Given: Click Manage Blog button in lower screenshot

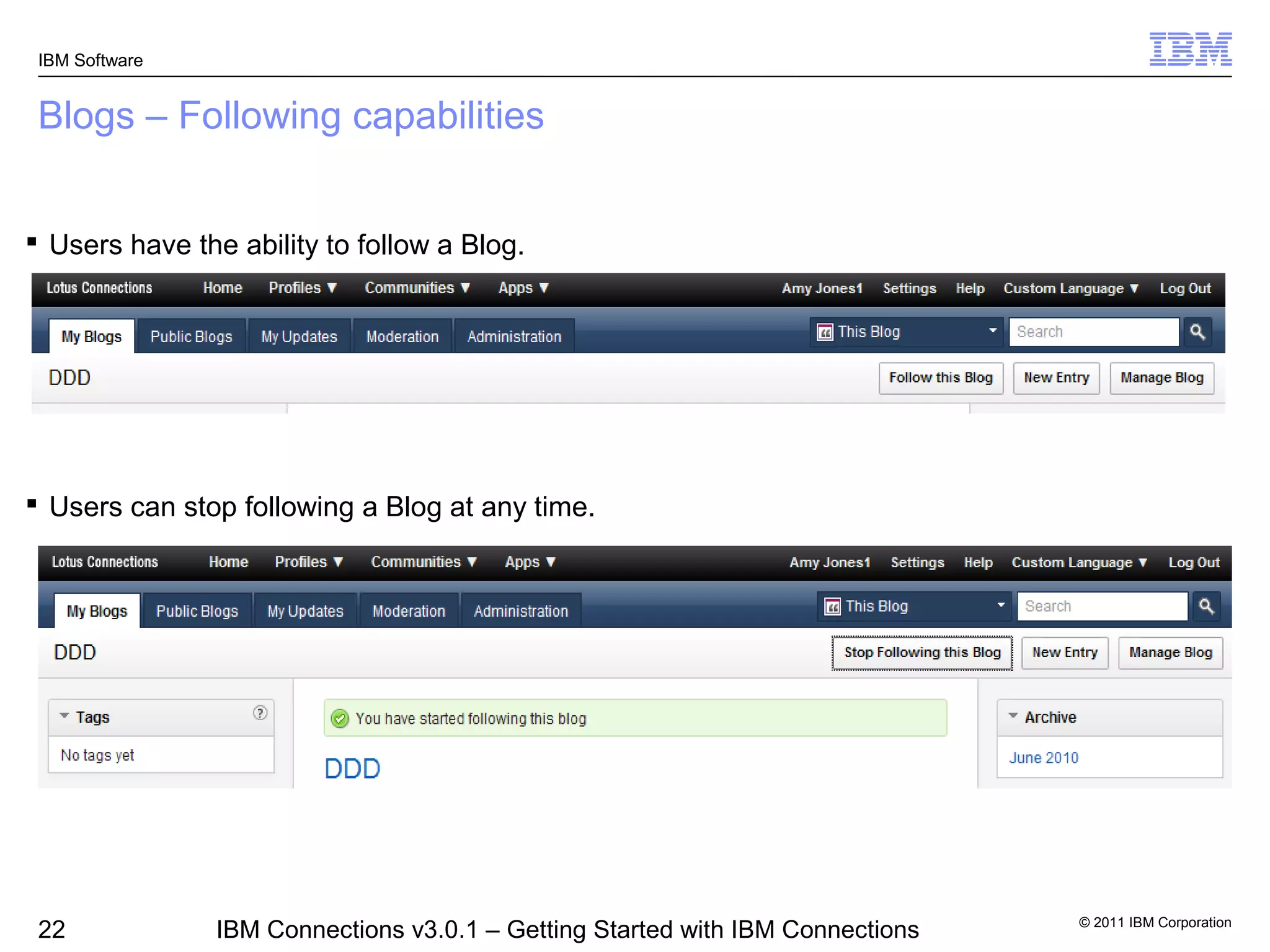Looking at the screenshot, I should pos(1170,653).
